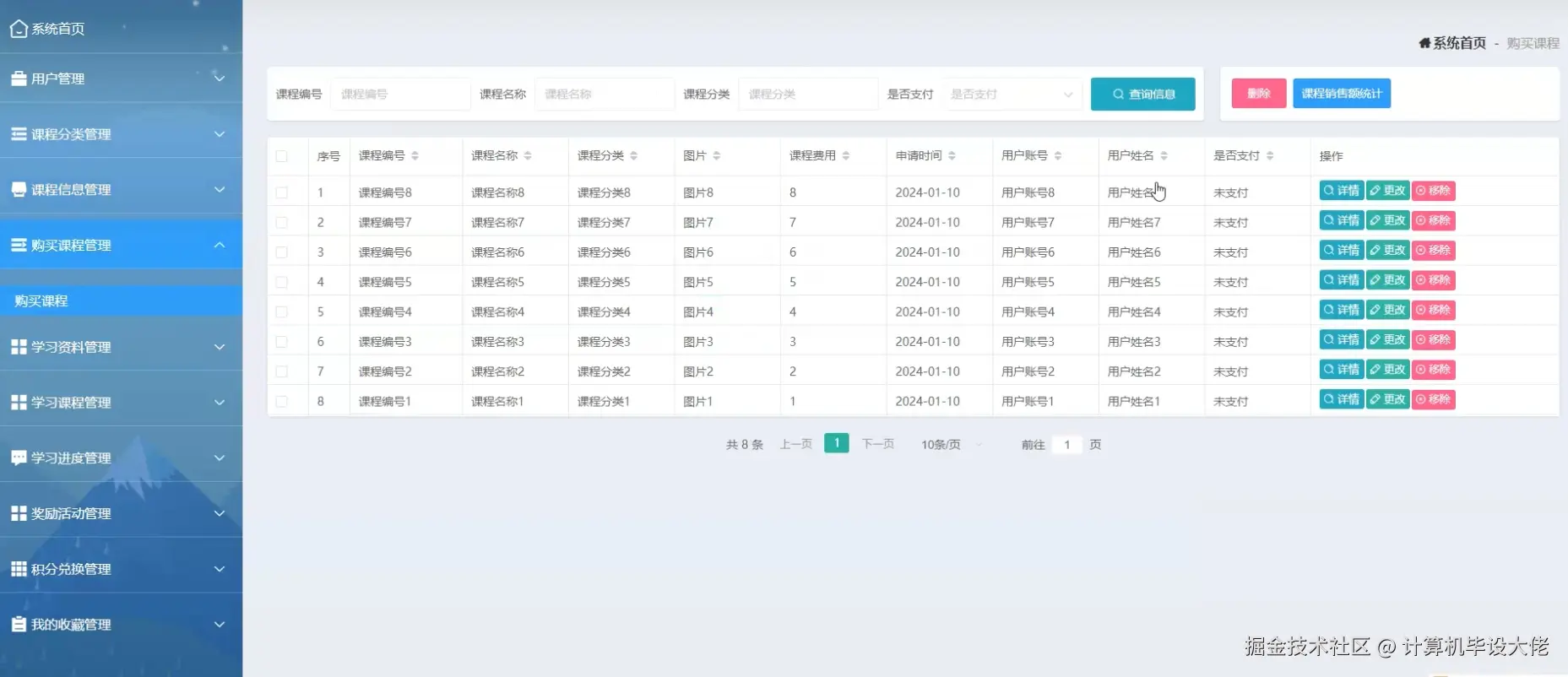1568x677 pixels.
Task: Click the 系统首页 breadcrumb link
Action: pos(1459,43)
